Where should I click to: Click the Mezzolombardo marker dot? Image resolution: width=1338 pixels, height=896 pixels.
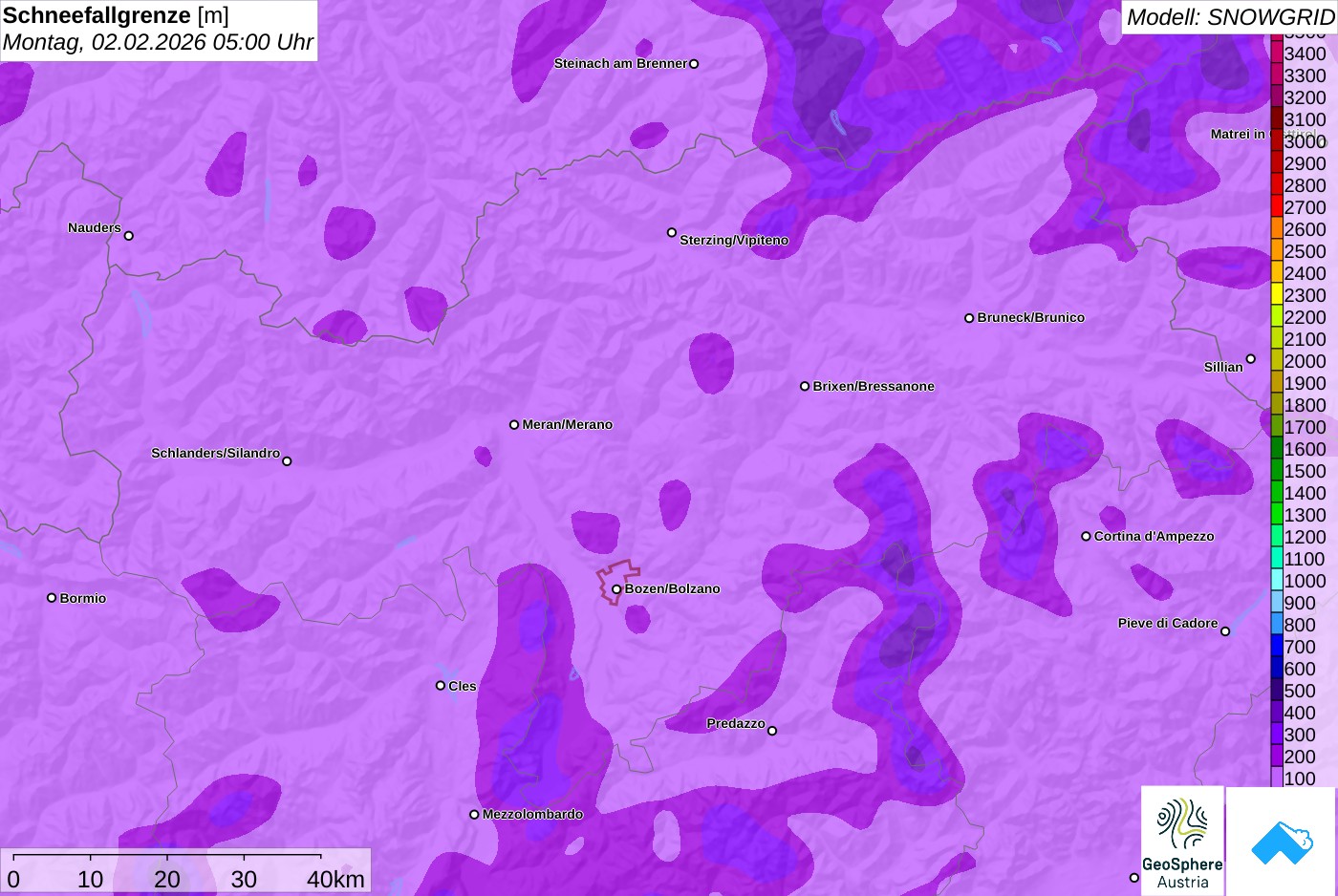coord(474,815)
